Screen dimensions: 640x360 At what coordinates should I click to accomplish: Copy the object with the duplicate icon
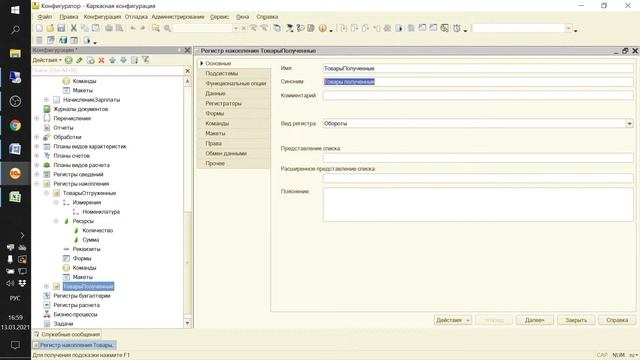[x=91, y=60]
